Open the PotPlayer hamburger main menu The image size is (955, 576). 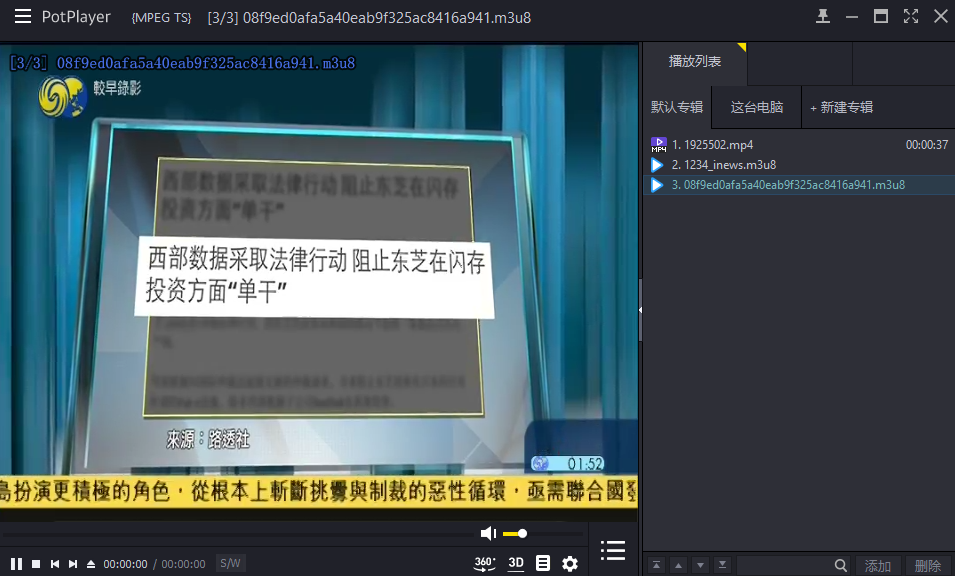[23, 16]
